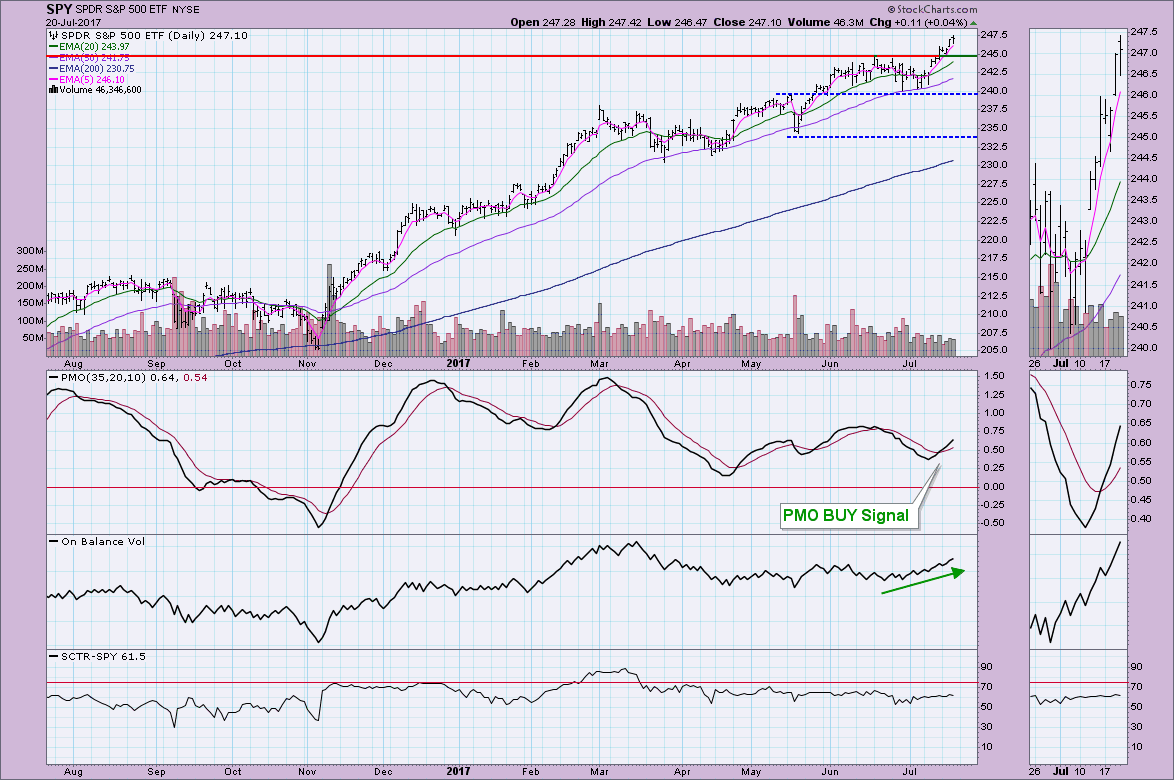Click the 237.5 price axis label
Image resolution: width=1174 pixels, height=780 pixels.
coord(993,109)
